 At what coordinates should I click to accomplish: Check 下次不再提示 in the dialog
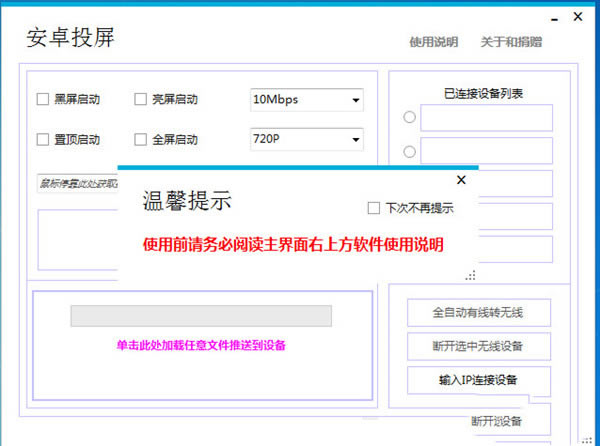coord(374,208)
